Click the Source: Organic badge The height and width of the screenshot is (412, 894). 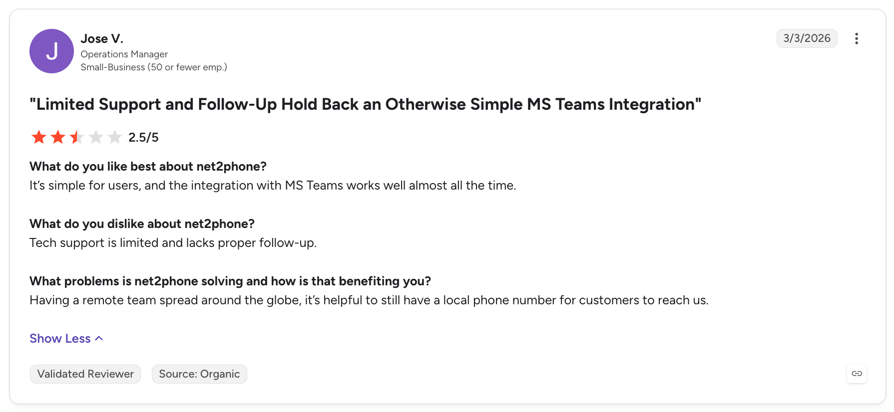(200, 374)
